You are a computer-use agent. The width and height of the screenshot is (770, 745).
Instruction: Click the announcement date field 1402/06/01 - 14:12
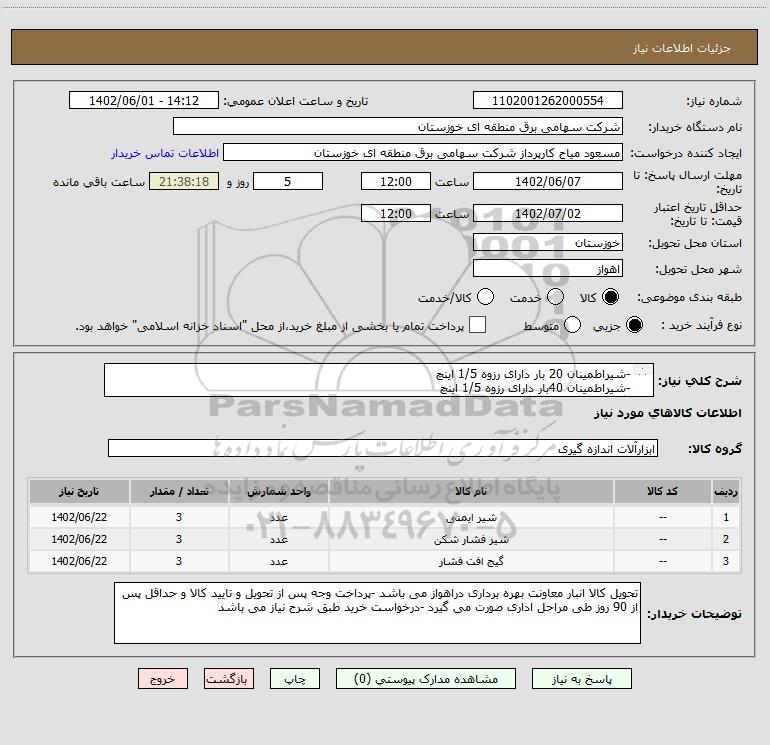144,101
